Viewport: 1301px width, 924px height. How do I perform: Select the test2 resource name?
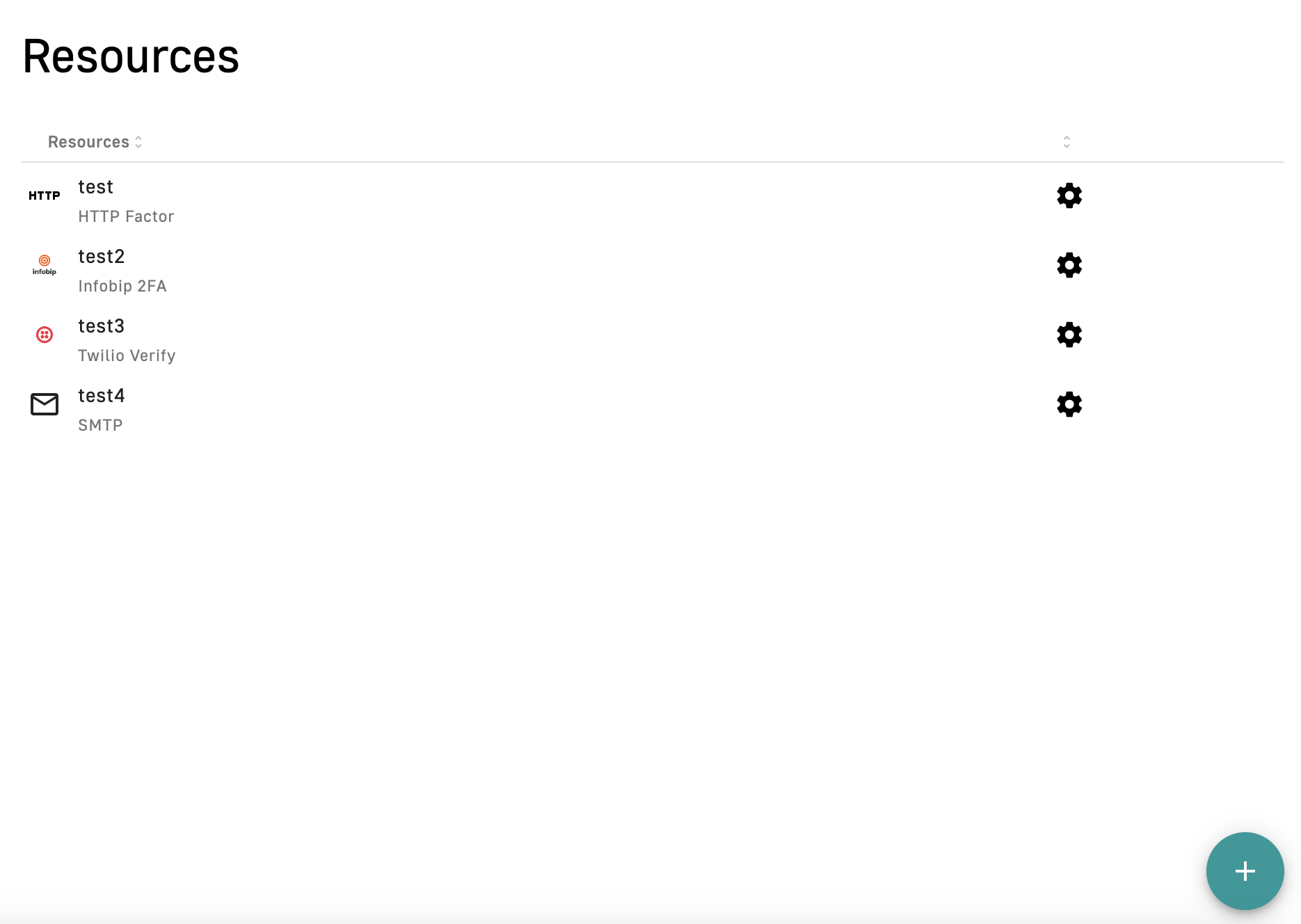(101, 257)
